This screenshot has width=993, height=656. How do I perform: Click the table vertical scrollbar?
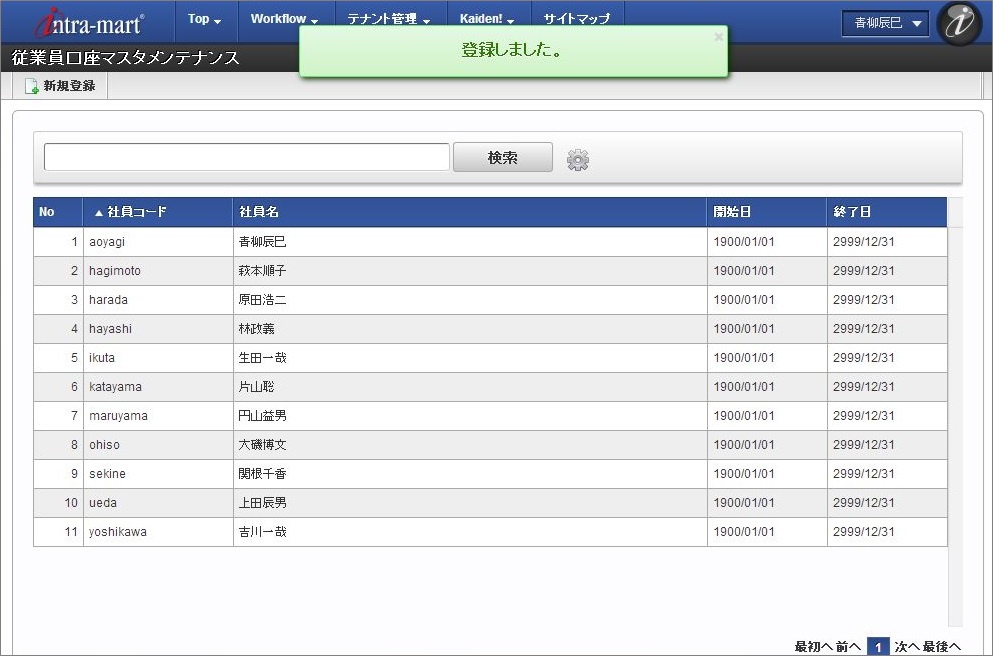(x=955, y=412)
